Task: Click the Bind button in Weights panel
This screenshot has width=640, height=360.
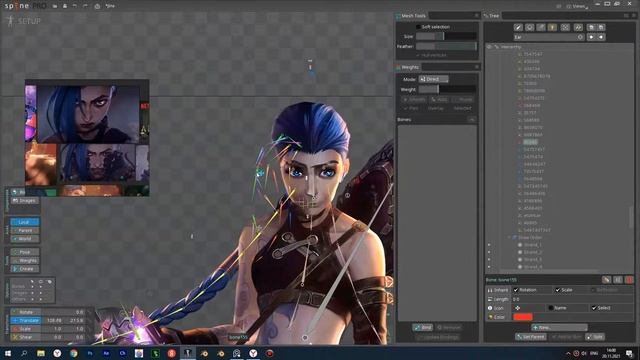Action: pos(423,327)
